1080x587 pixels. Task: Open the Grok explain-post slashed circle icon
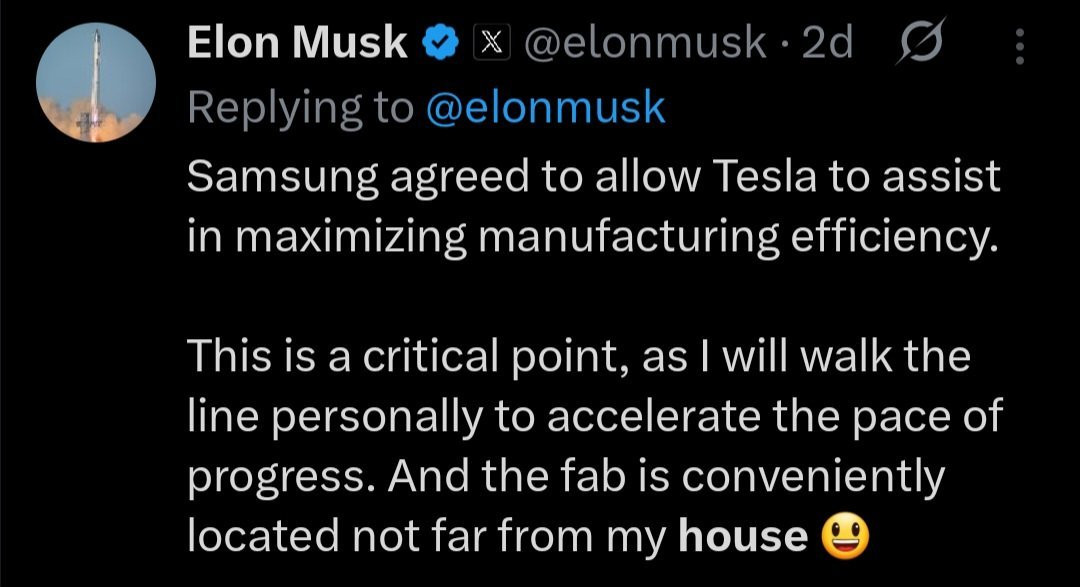click(920, 42)
